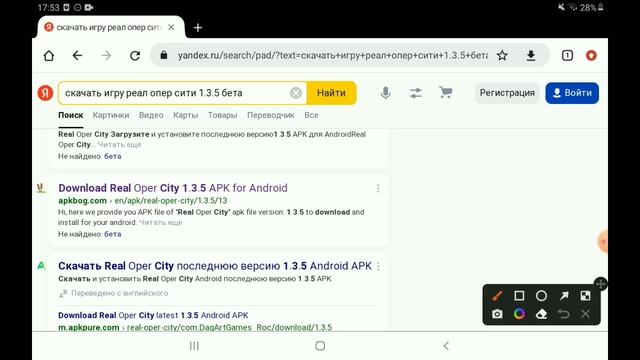
Task: Click 'Переведено с английского' label
Action: click(x=119, y=293)
